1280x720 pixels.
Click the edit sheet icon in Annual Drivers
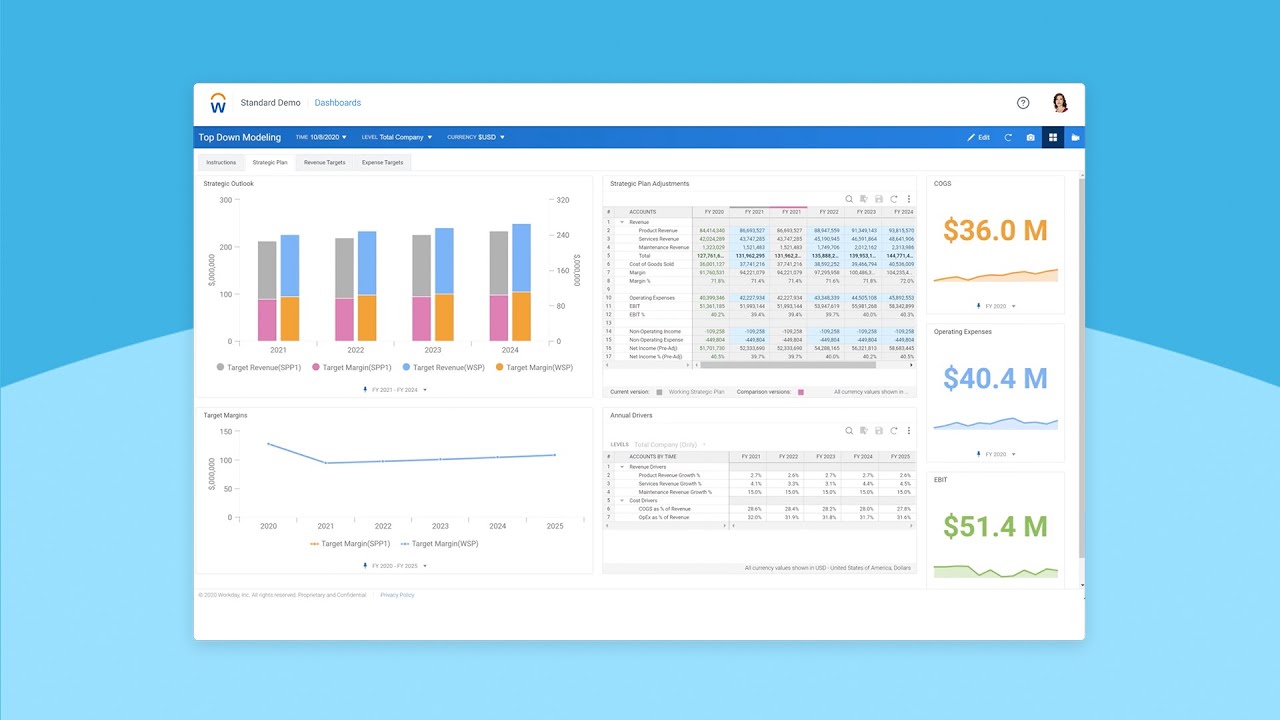point(864,431)
